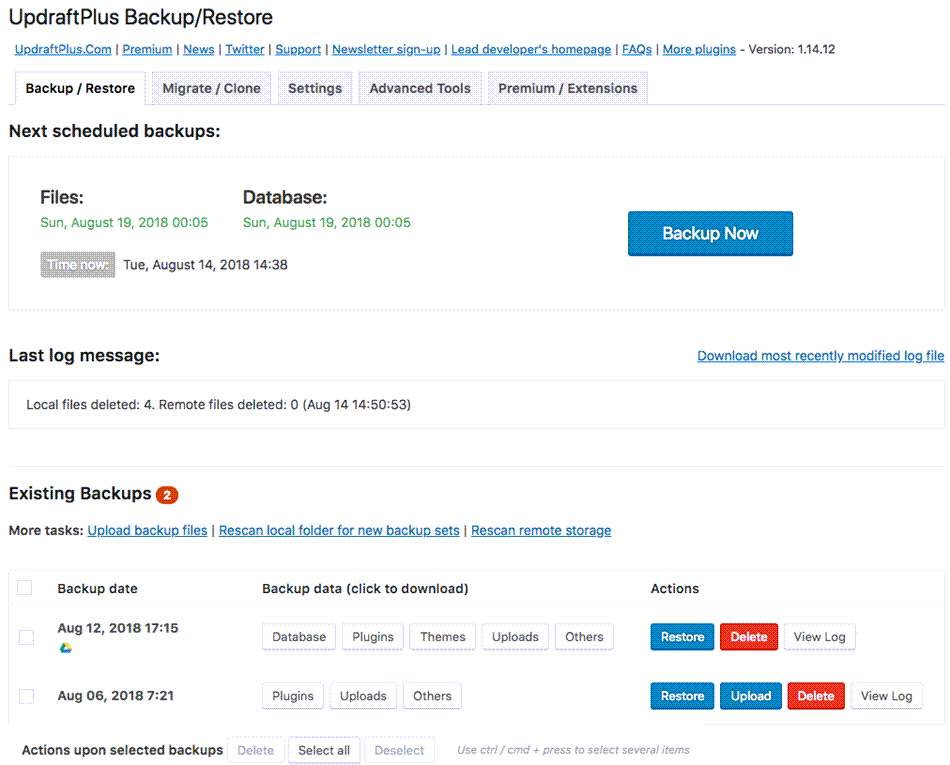Image resolution: width=950 pixels, height=765 pixels.
Task: Download Plugins from the Aug 12 backup
Action: click(373, 637)
